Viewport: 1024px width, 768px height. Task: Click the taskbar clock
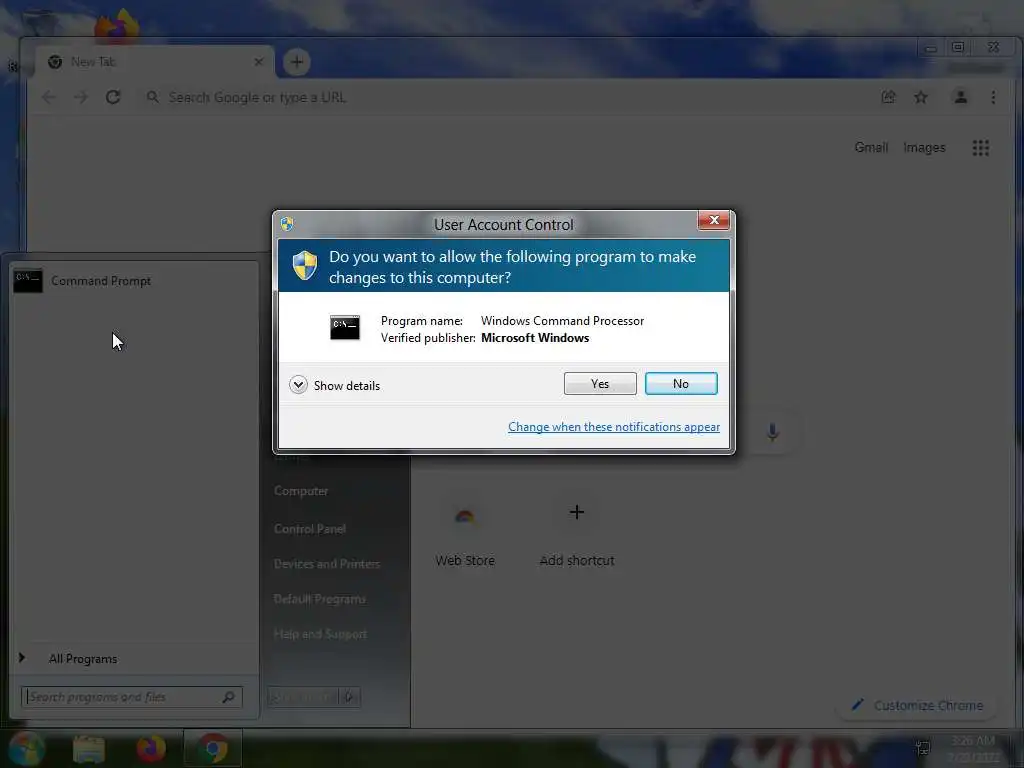click(973, 749)
